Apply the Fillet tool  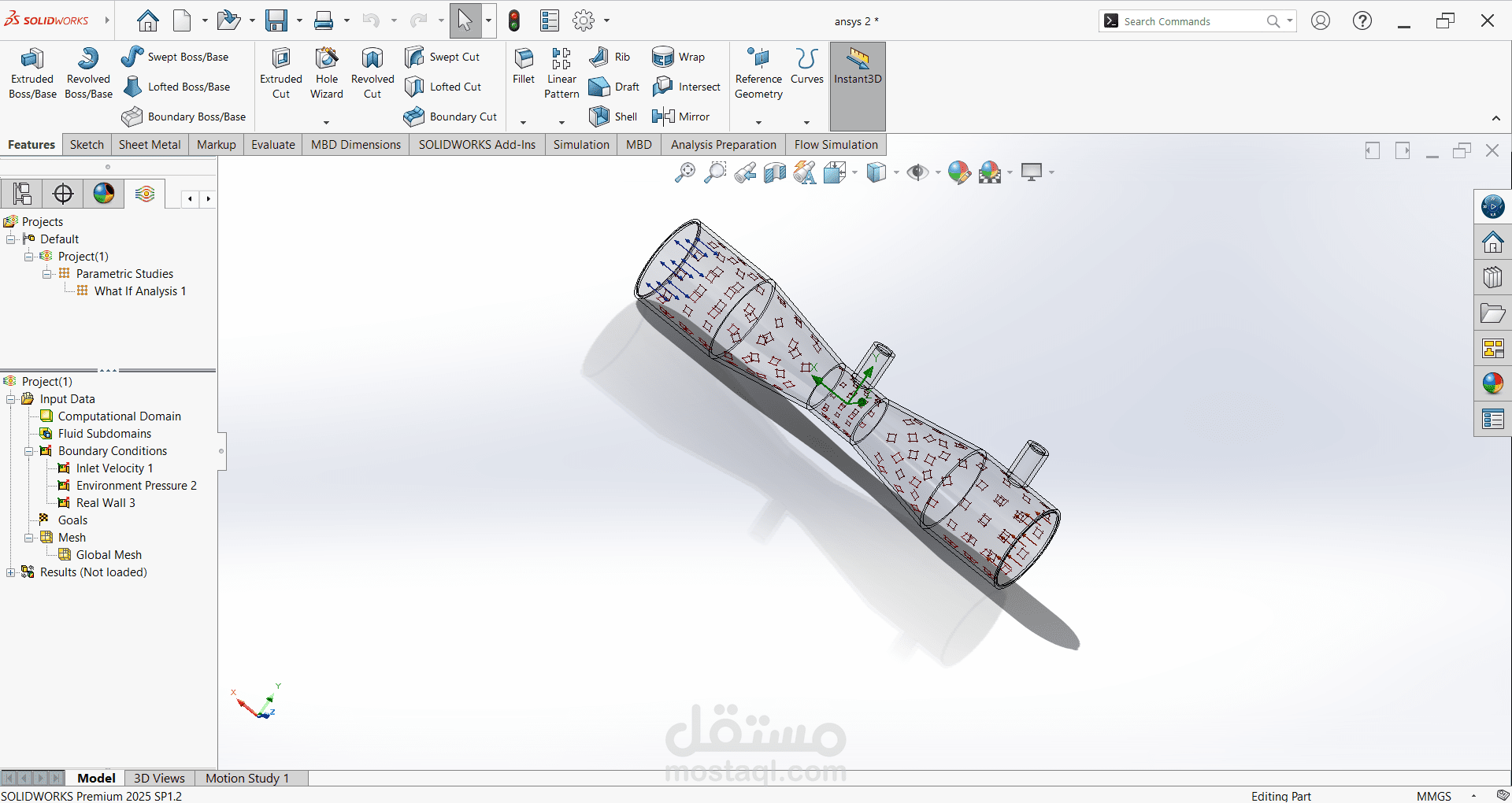pyautogui.click(x=524, y=65)
